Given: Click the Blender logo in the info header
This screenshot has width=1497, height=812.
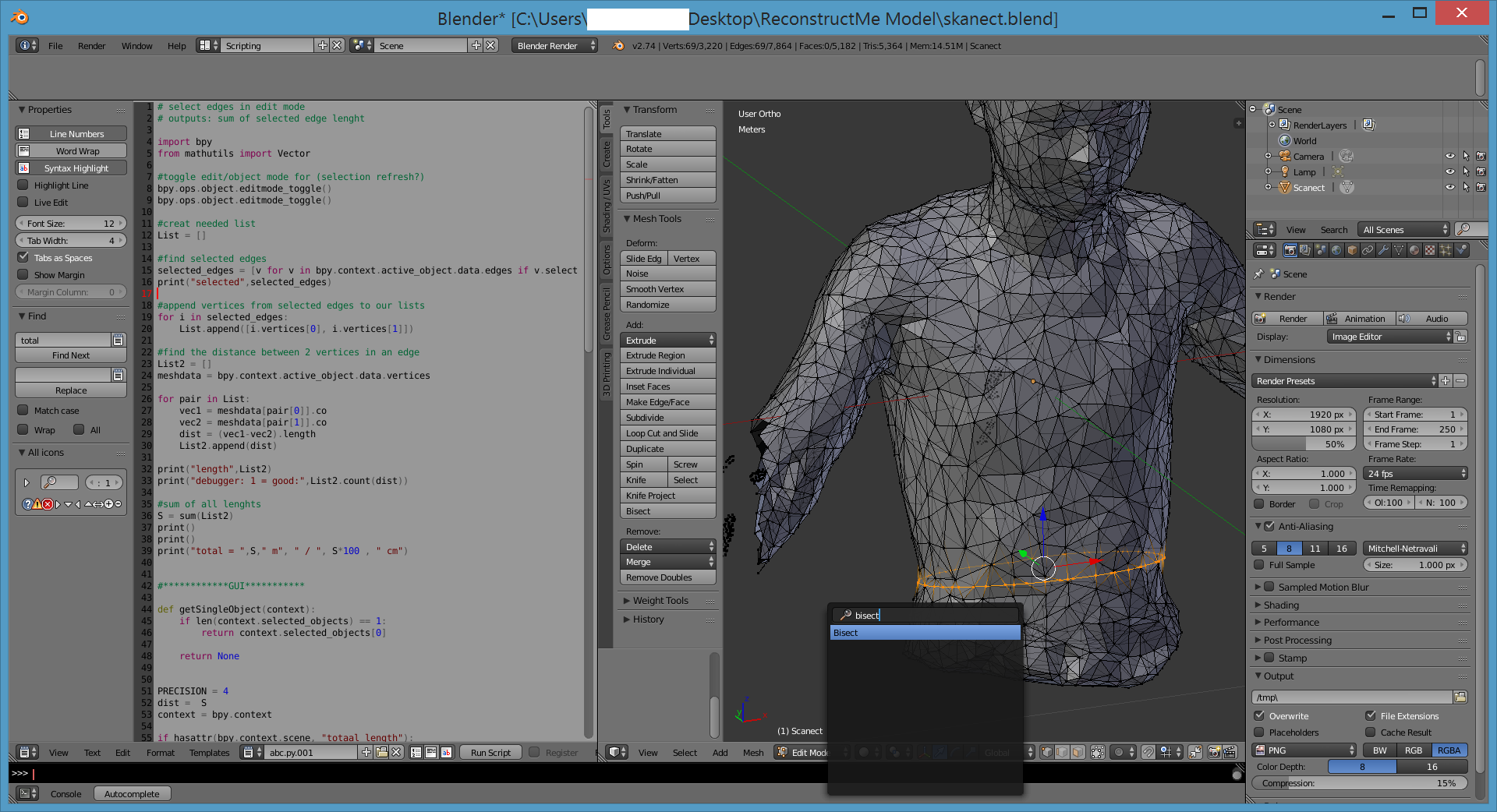Looking at the screenshot, I should pyautogui.click(x=618, y=46).
